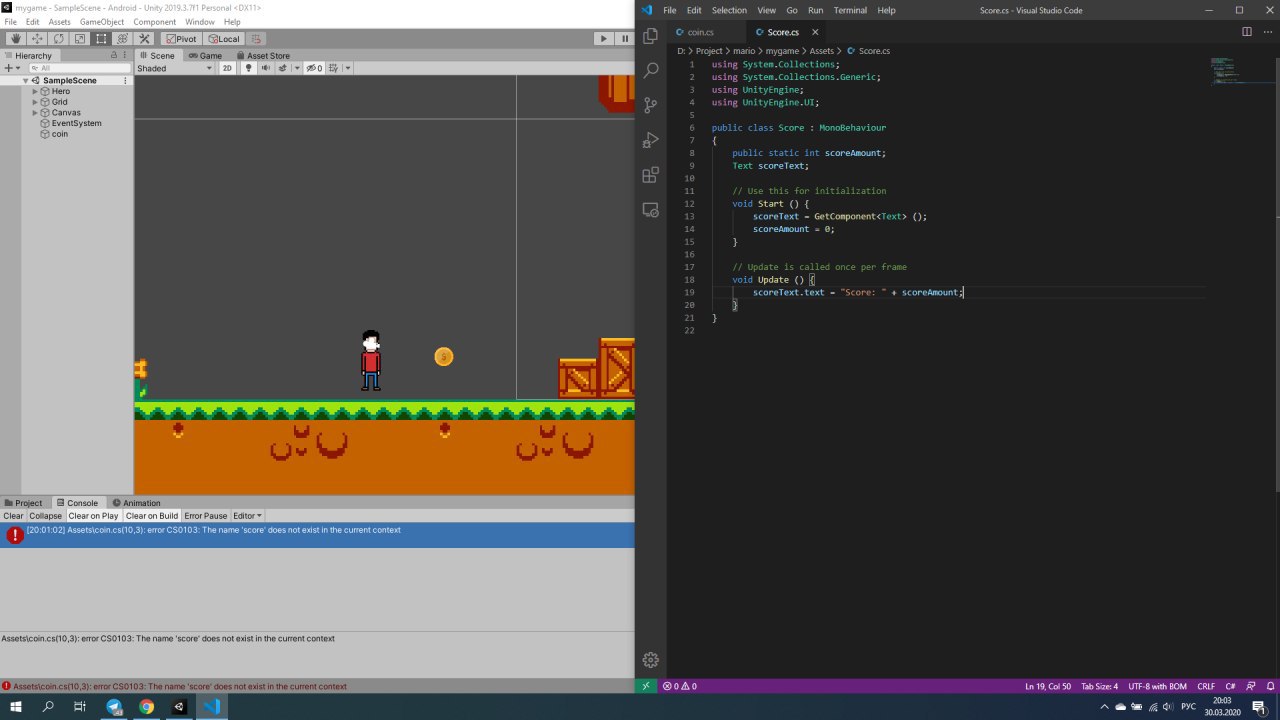Open VS Code Explorer icon
This screenshot has width=1280, height=720.
(651, 36)
